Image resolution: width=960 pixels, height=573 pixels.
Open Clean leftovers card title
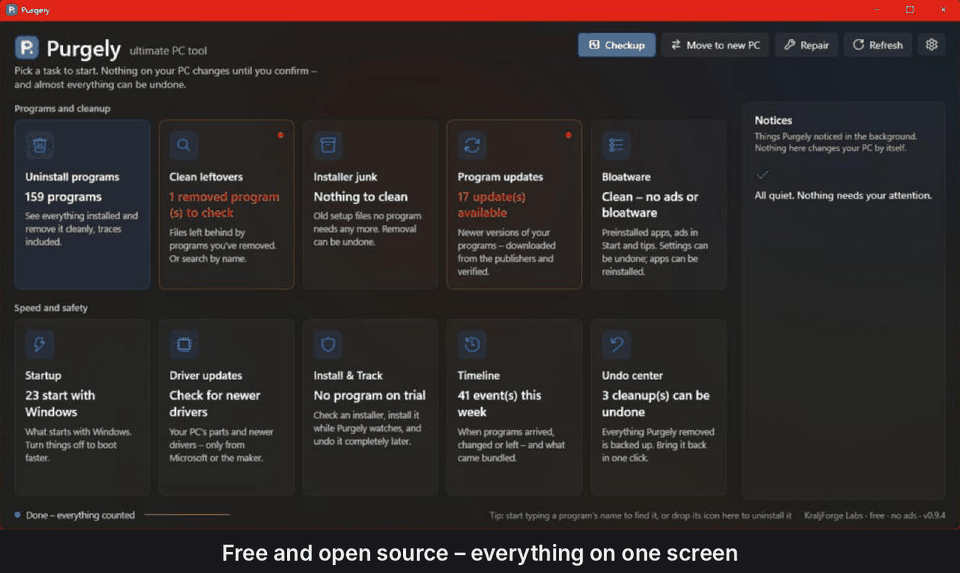point(206,177)
